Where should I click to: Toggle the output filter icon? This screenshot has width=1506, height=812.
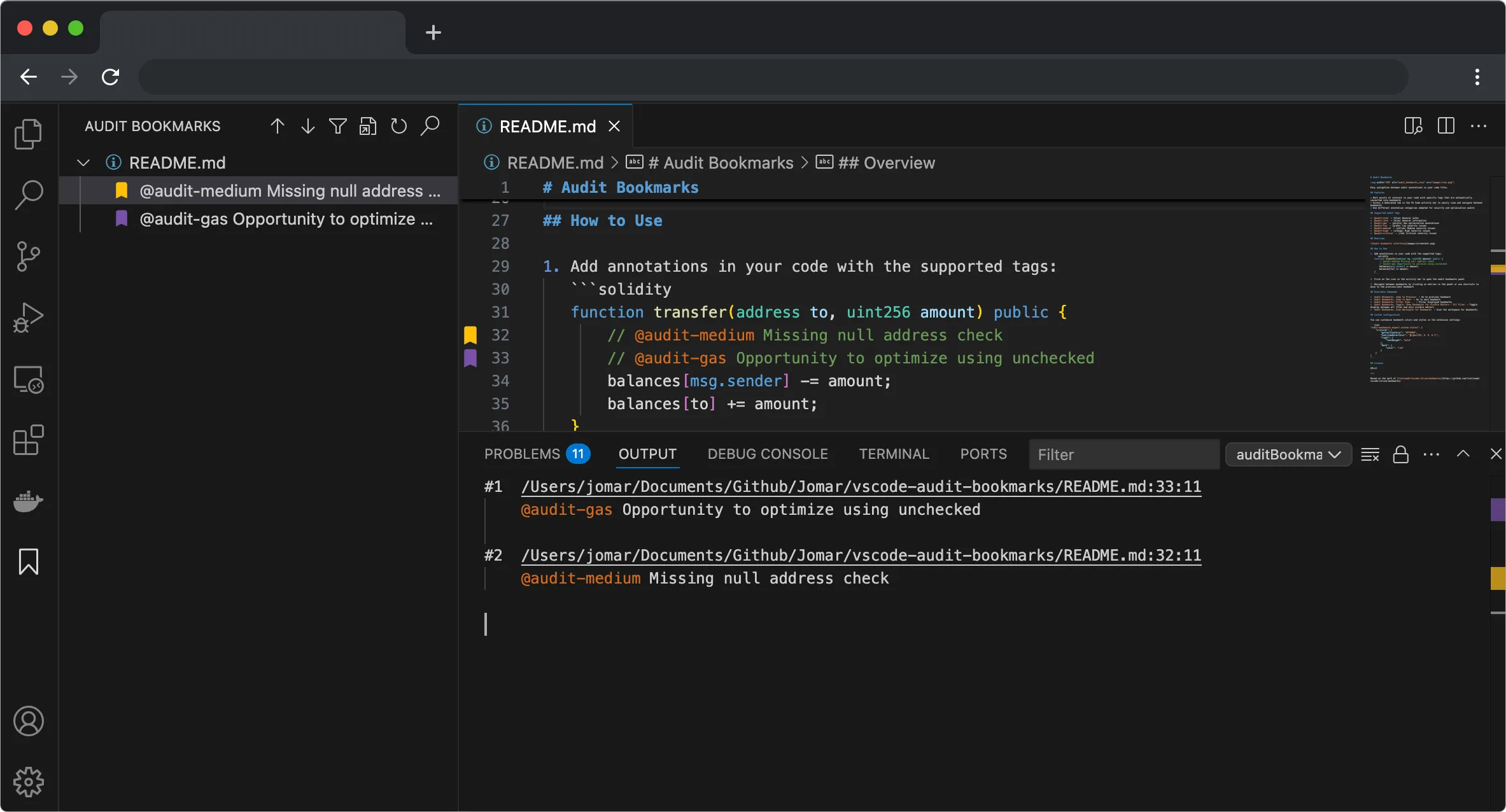click(x=338, y=125)
